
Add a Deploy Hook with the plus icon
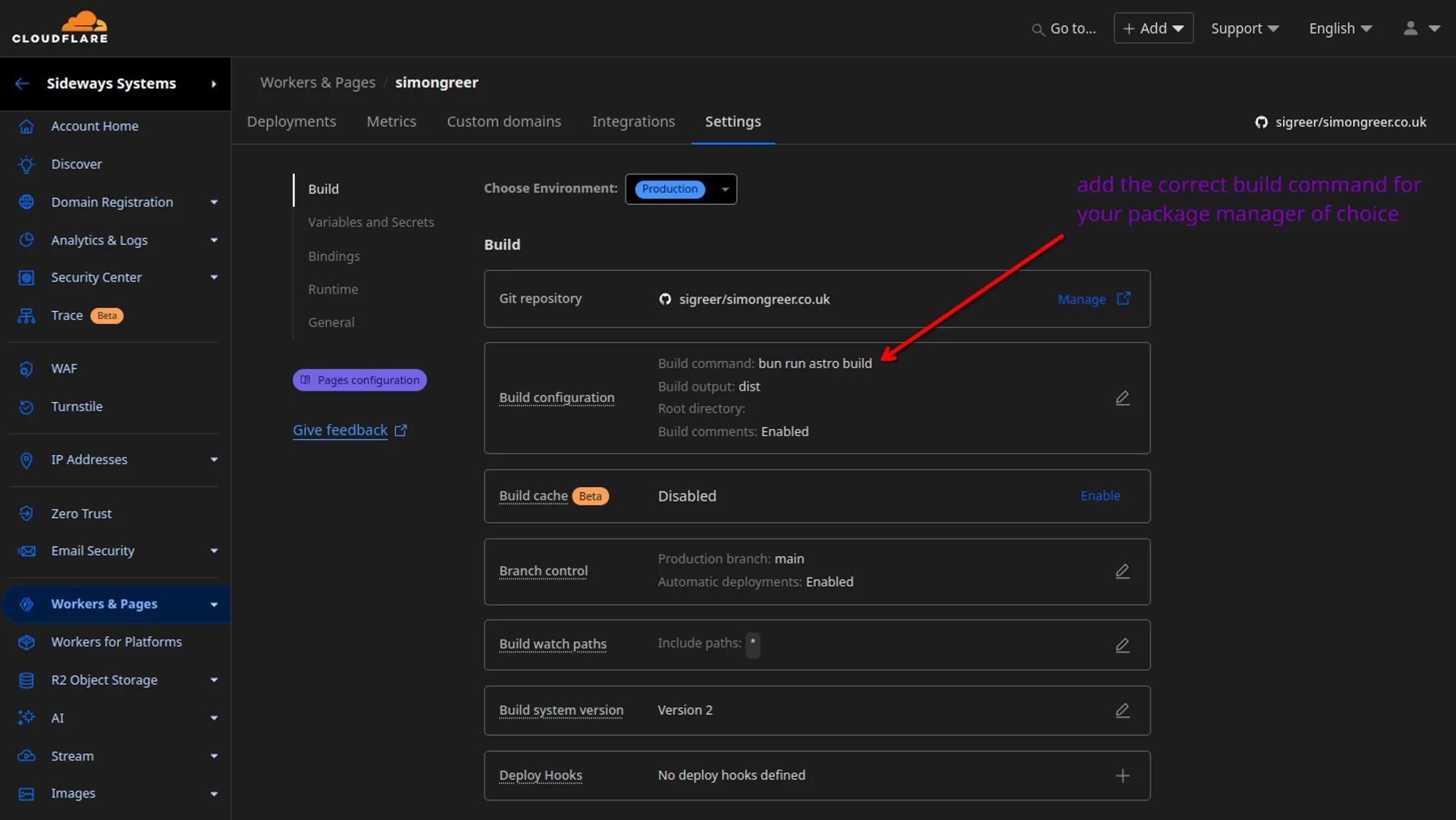(x=1122, y=775)
